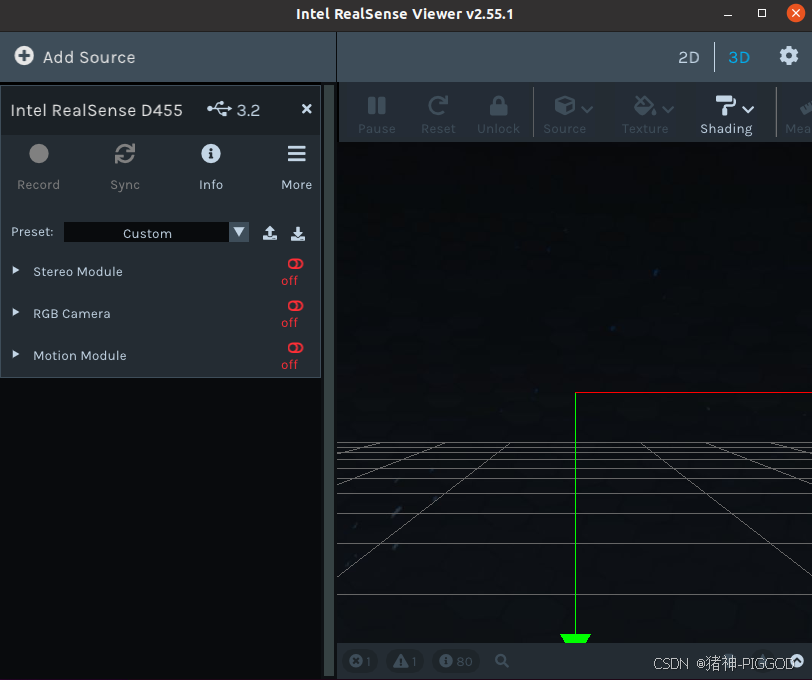
Task: Expand the Motion Module section
Action: coord(16,354)
